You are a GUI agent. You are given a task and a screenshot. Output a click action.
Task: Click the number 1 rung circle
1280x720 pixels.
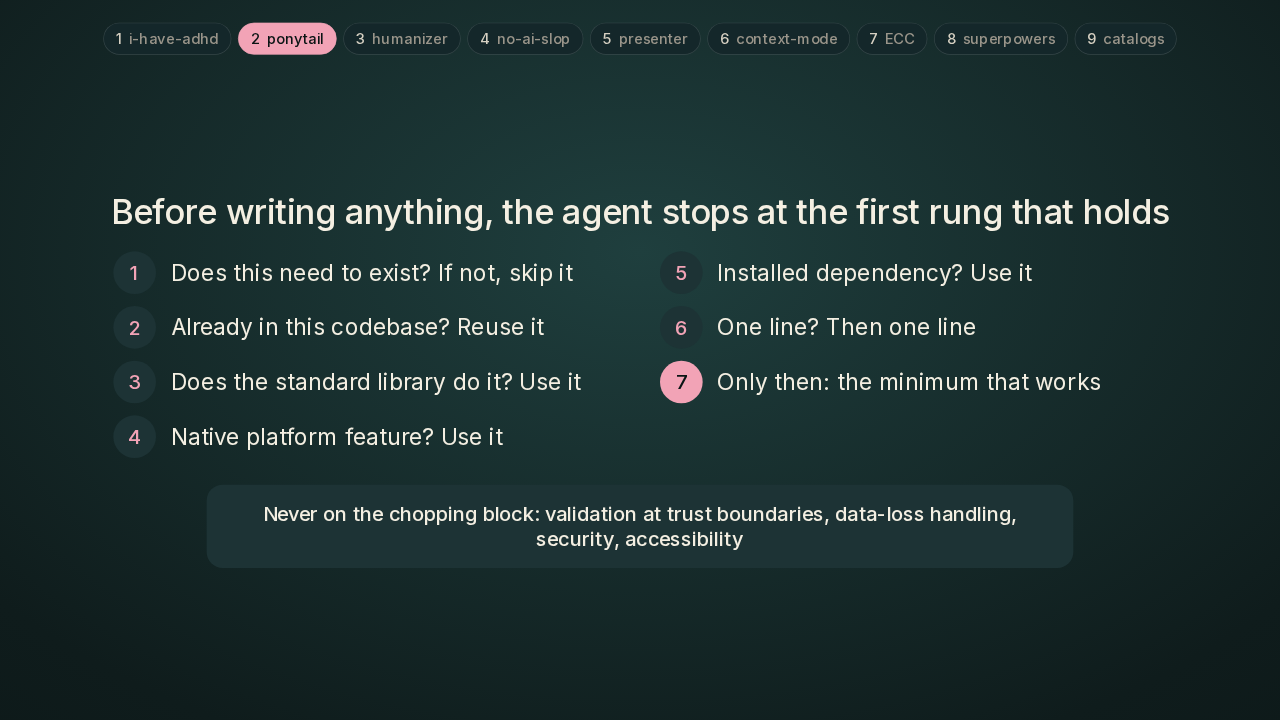pos(135,273)
